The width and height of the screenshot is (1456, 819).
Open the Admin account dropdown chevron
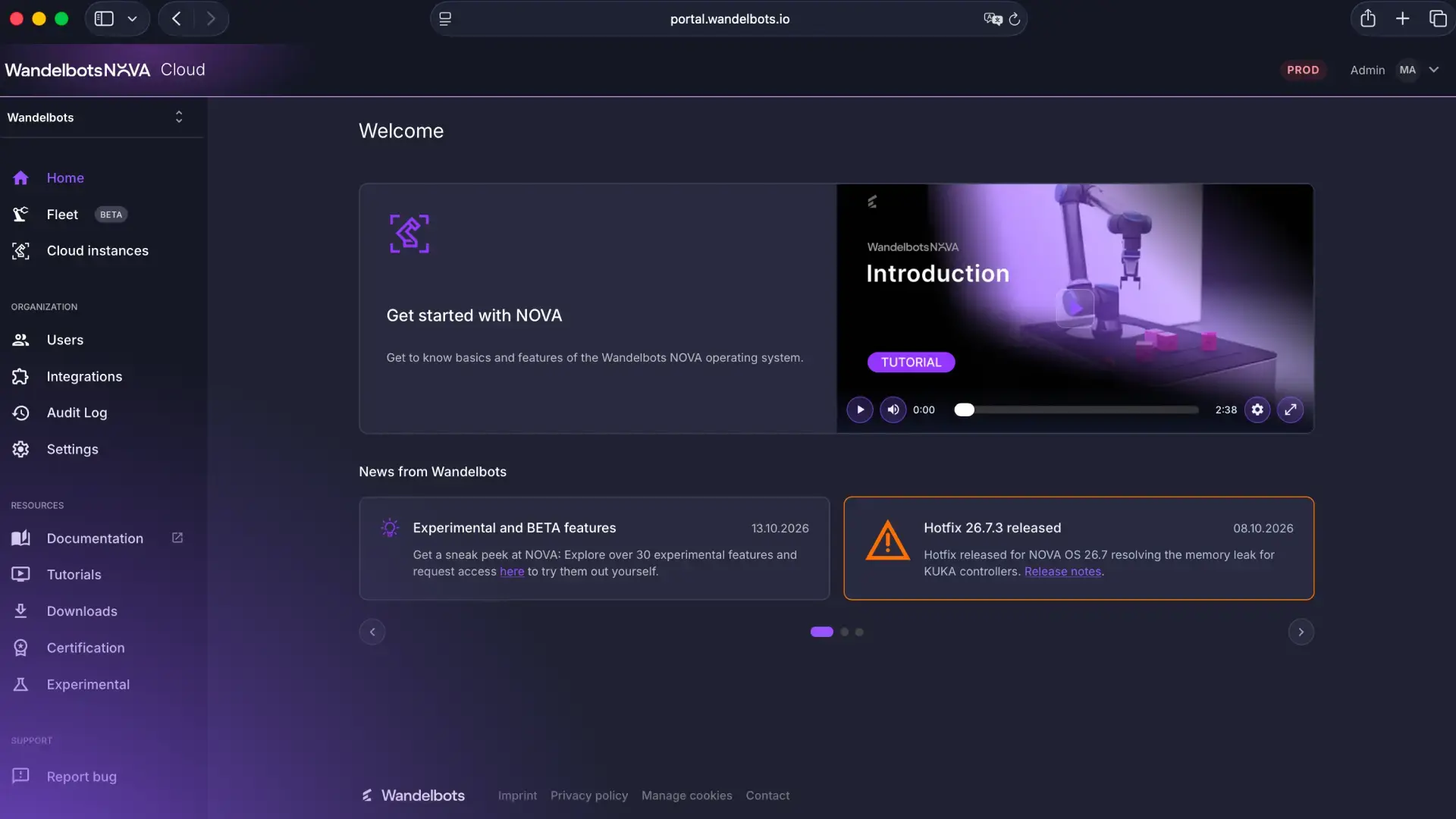(x=1434, y=70)
